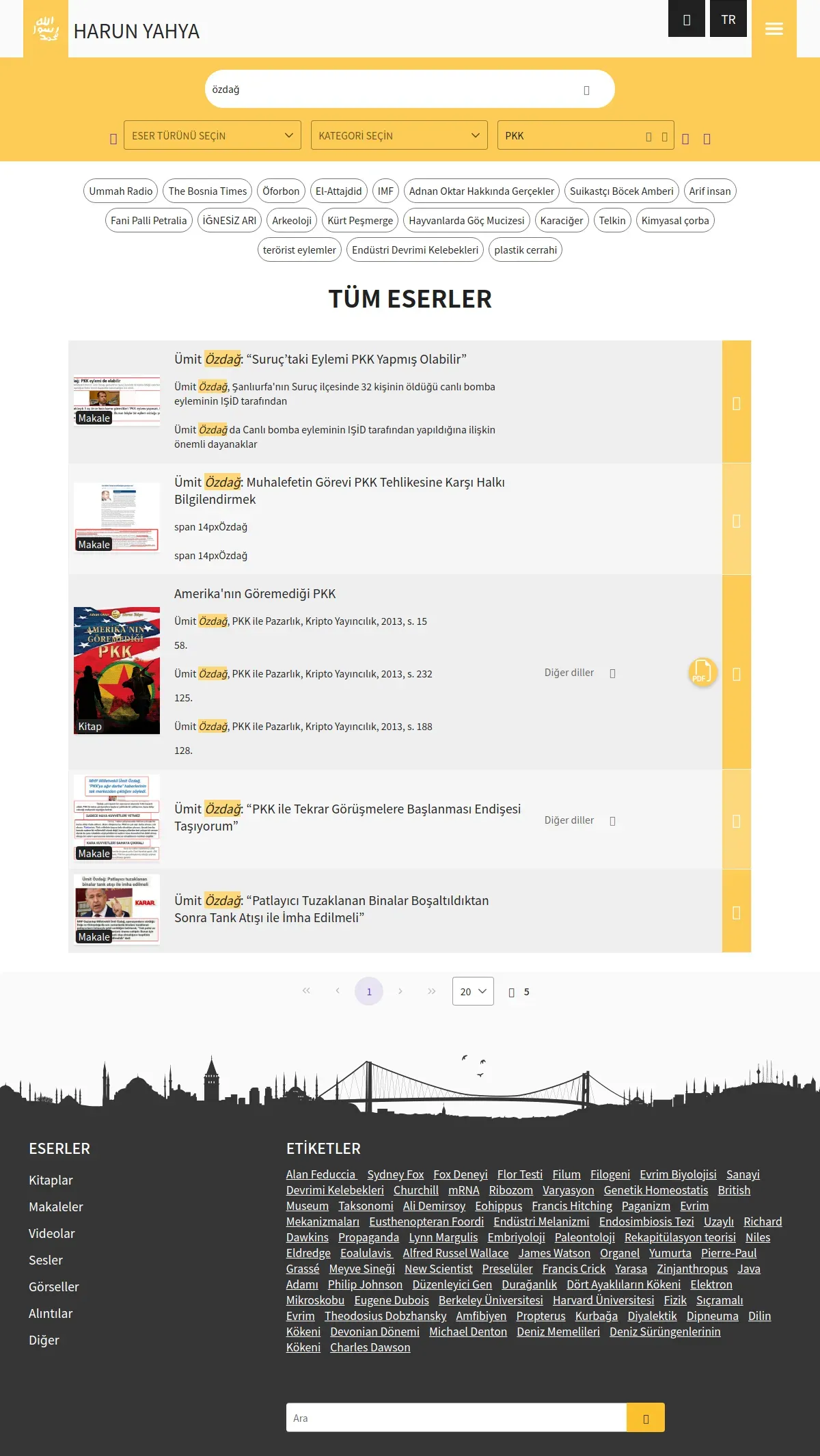Screen dimensions: 820x1456
Task: Go to first page in pagination
Action: pyautogui.click(x=306, y=991)
